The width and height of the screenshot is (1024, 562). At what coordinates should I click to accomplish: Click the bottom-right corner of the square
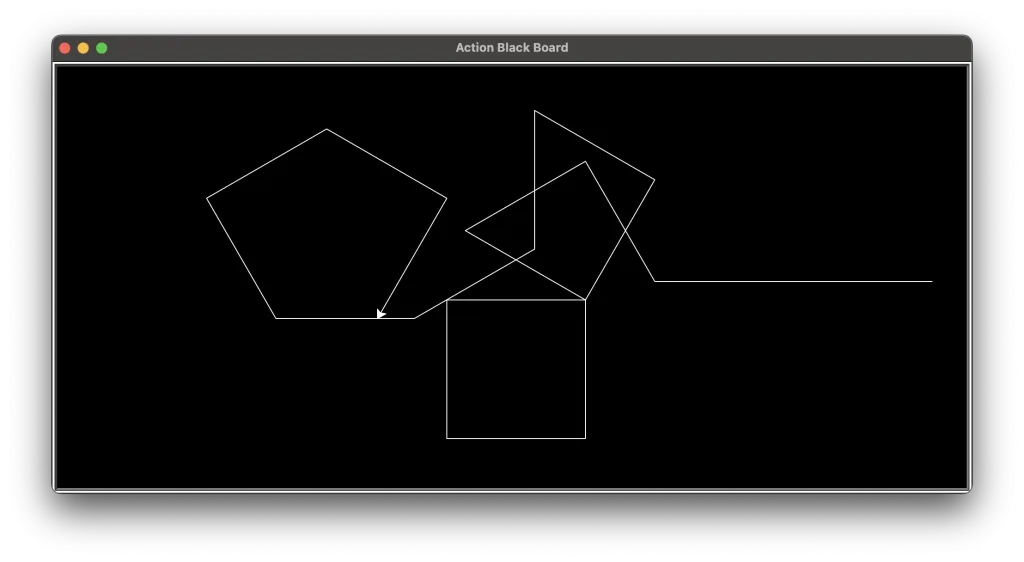click(585, 438)
